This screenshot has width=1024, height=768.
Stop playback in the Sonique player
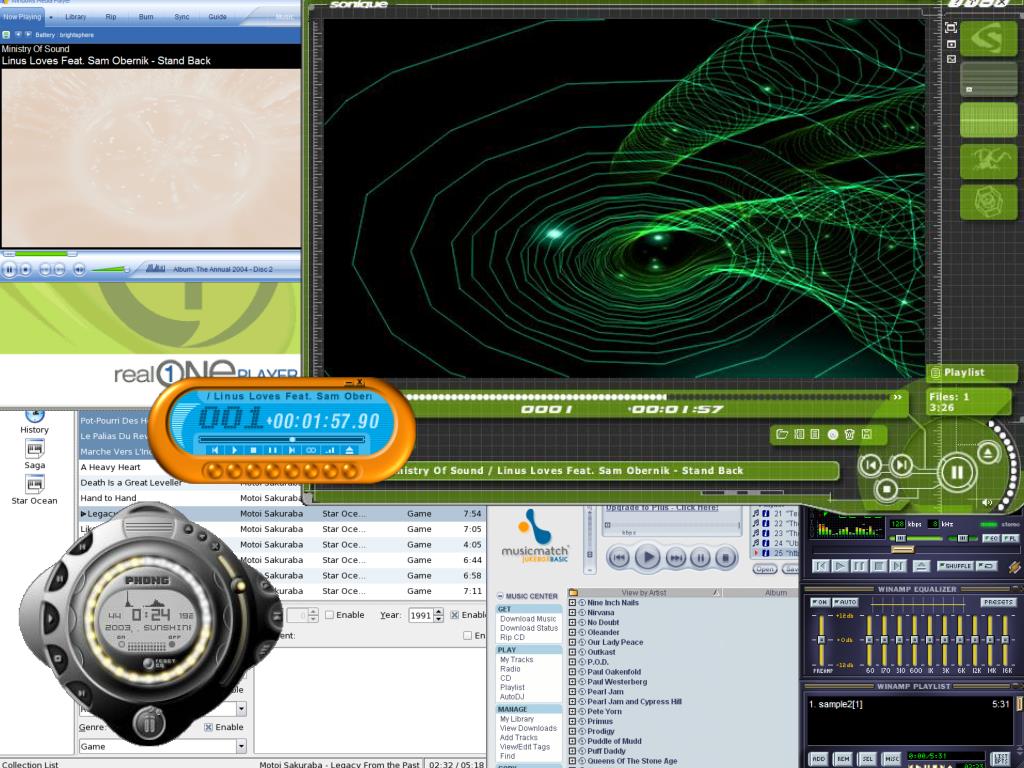[886, 488]
